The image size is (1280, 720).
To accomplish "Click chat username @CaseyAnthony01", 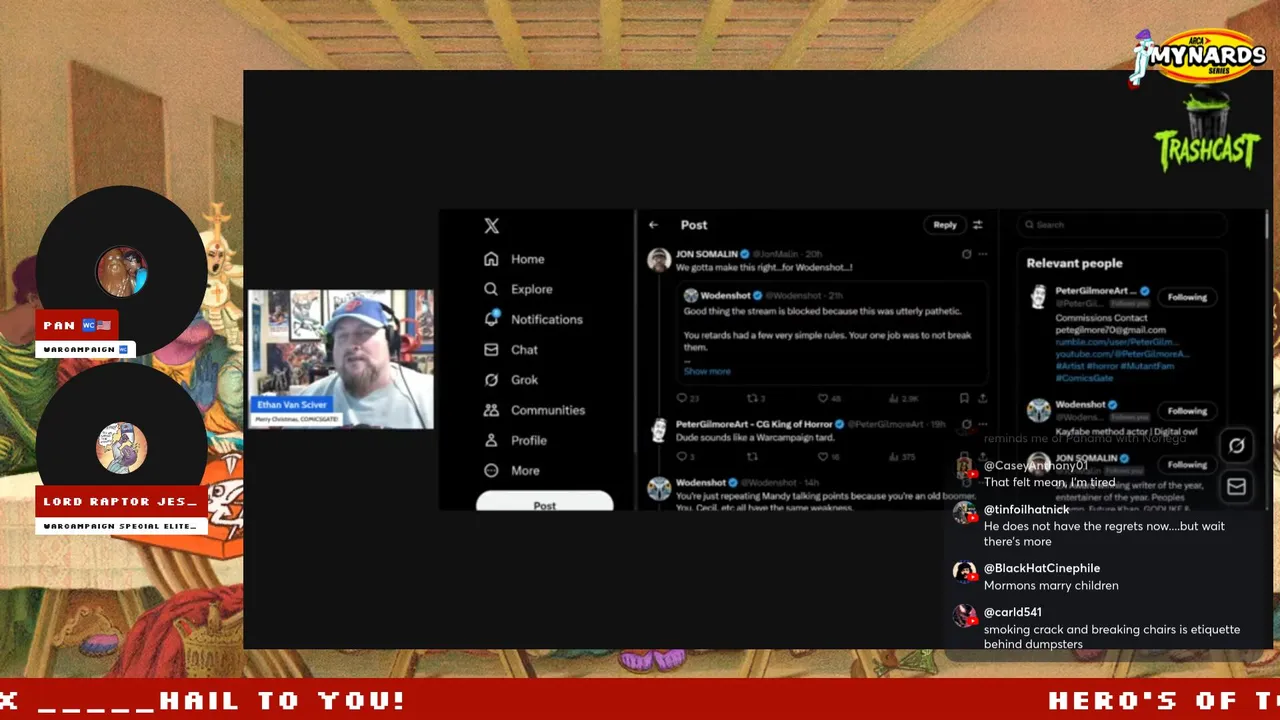I will click(x=1036, y=466).
